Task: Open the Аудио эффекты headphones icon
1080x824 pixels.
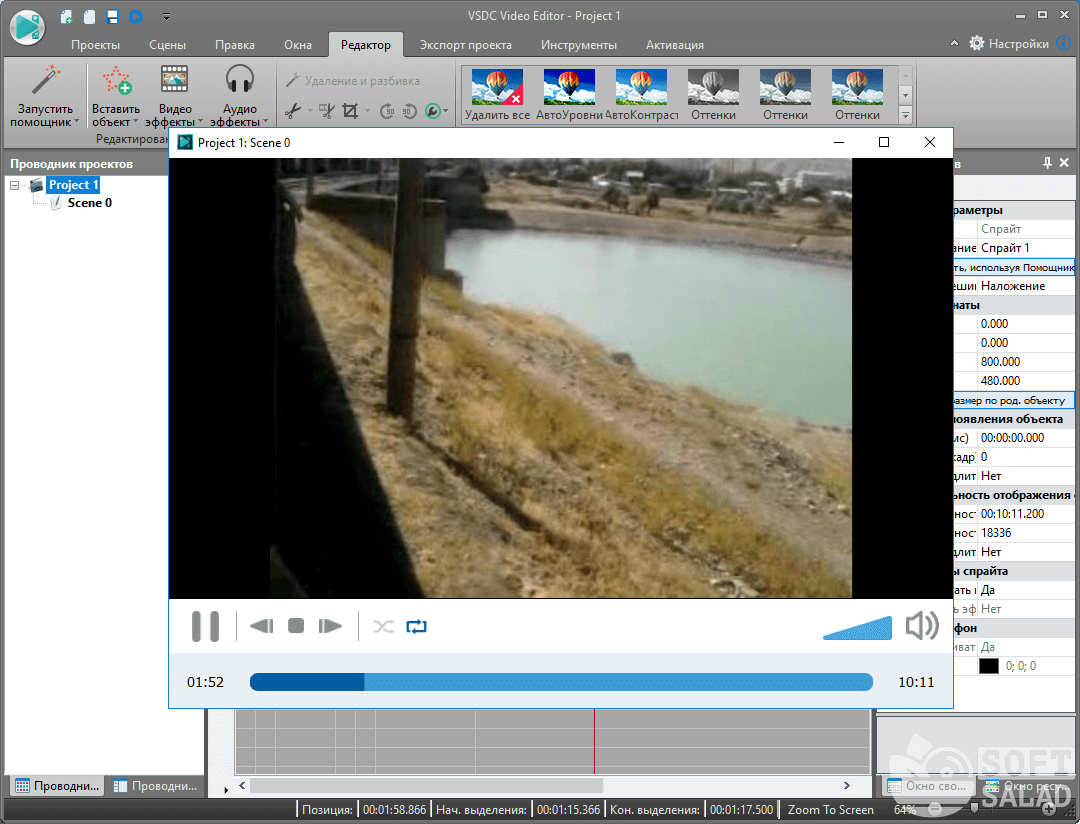Action: (x=240, y=79)
